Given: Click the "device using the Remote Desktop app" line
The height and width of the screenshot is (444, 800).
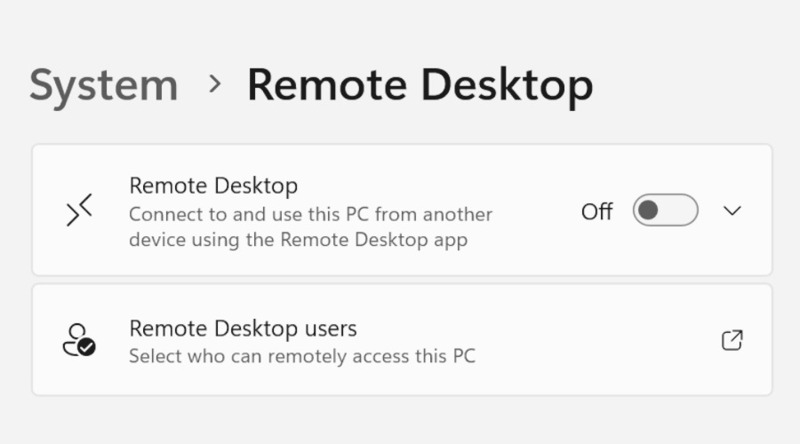Looking at the screenshot, I should point(299,240).
